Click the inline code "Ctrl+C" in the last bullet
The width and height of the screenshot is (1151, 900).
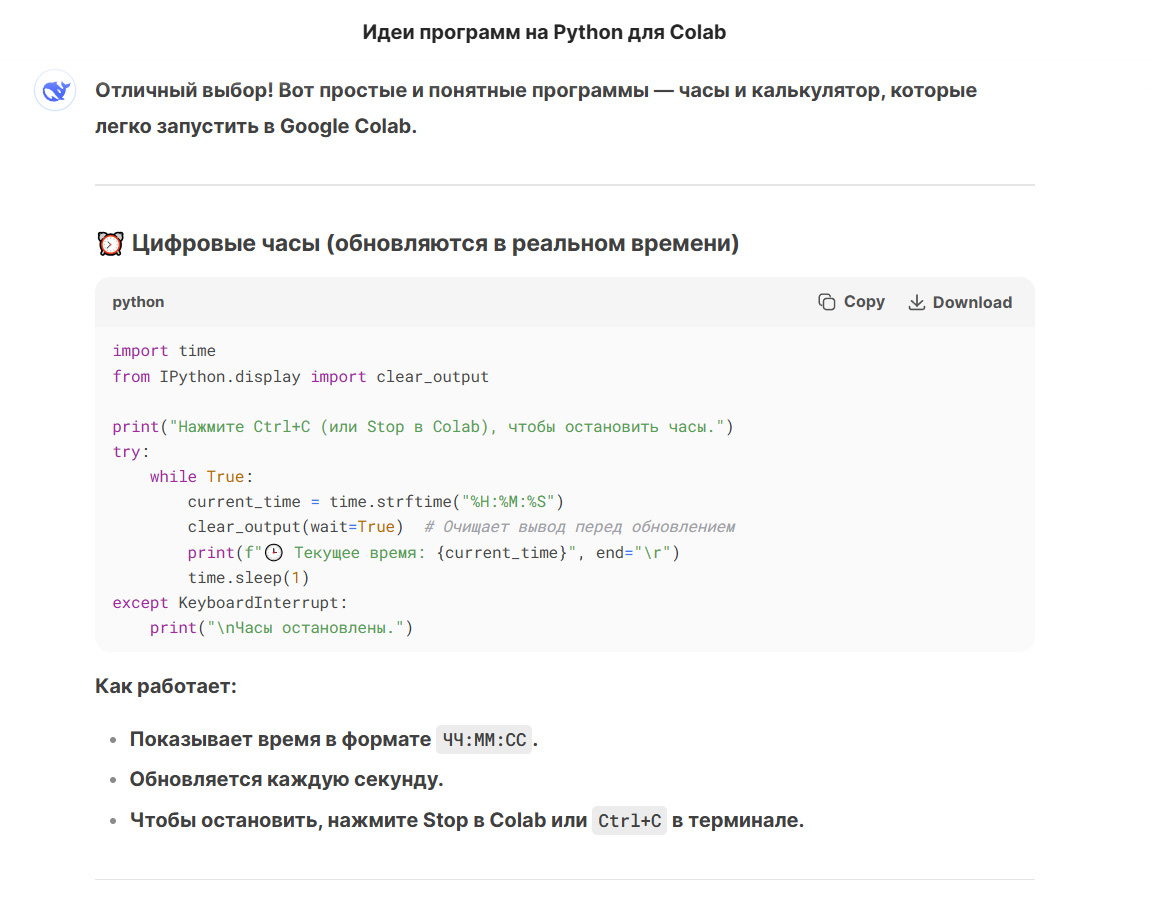pyautogui.click(x=630, y=821)
